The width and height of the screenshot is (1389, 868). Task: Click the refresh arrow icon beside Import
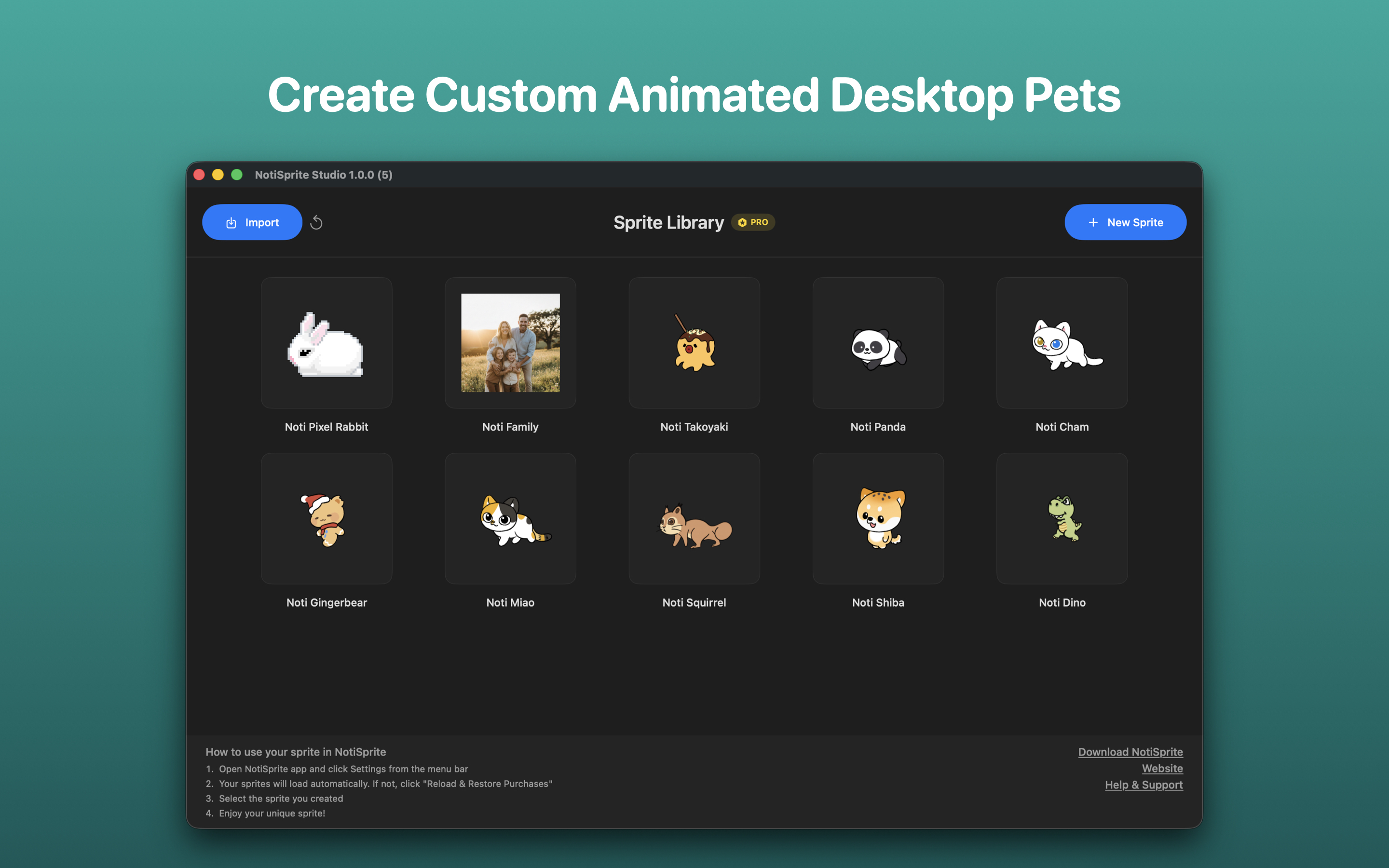pyautogui.click(x=316, y=222)
